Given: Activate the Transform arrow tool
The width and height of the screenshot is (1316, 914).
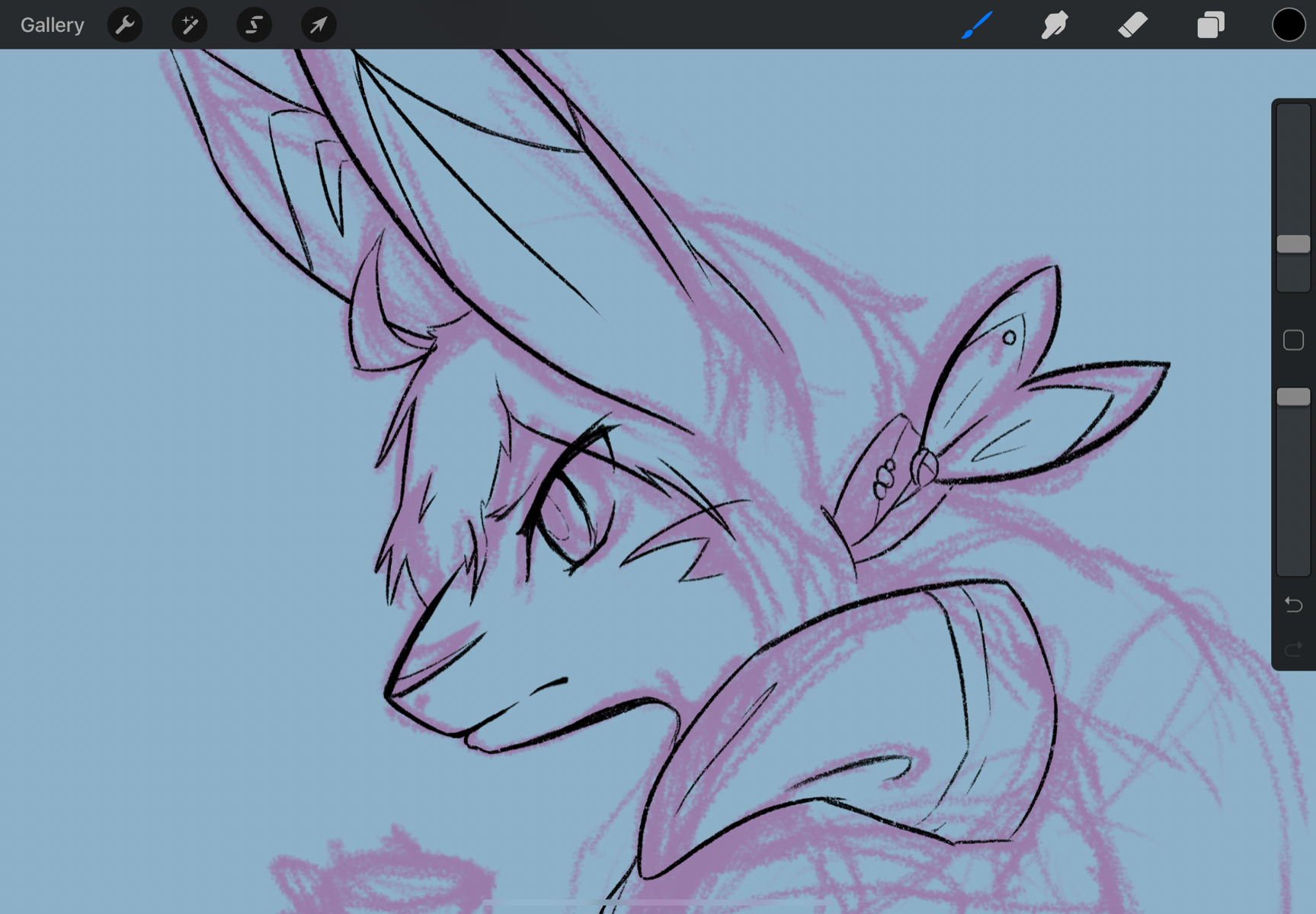Looking at the screenshot, I should [x=319, y=25].
